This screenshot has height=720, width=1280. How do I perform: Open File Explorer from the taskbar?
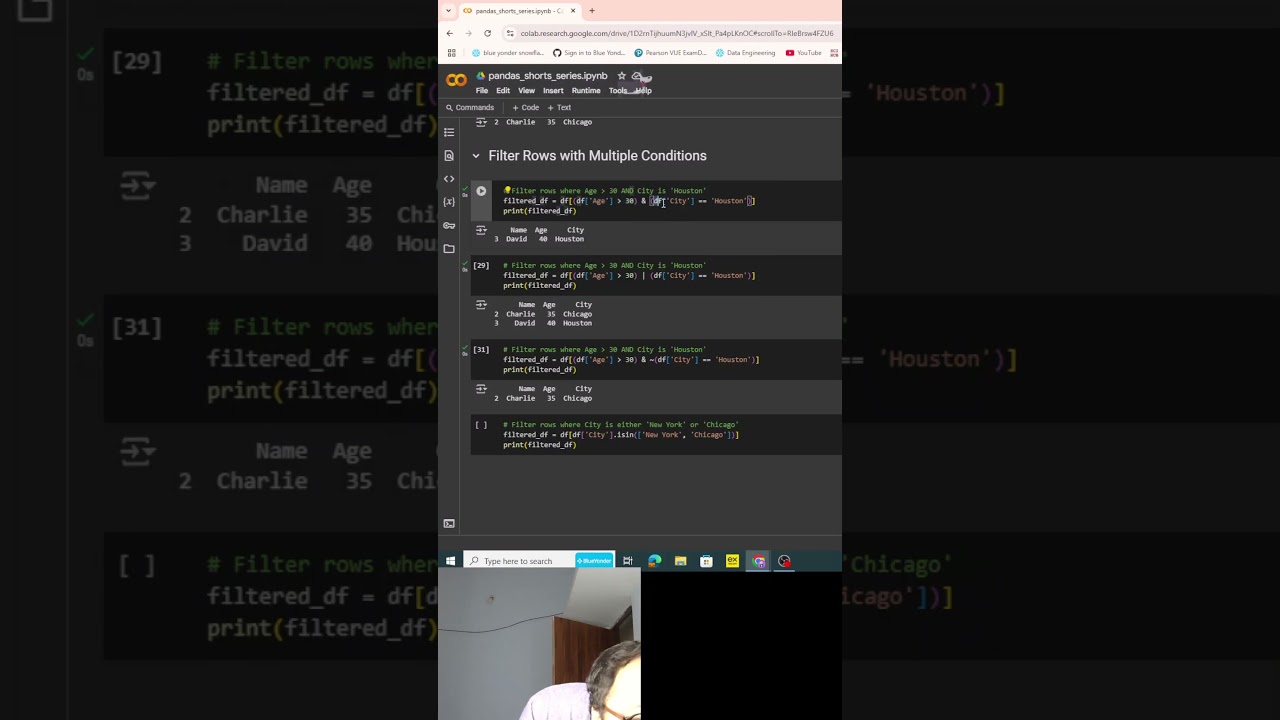[x=680, y=561]
